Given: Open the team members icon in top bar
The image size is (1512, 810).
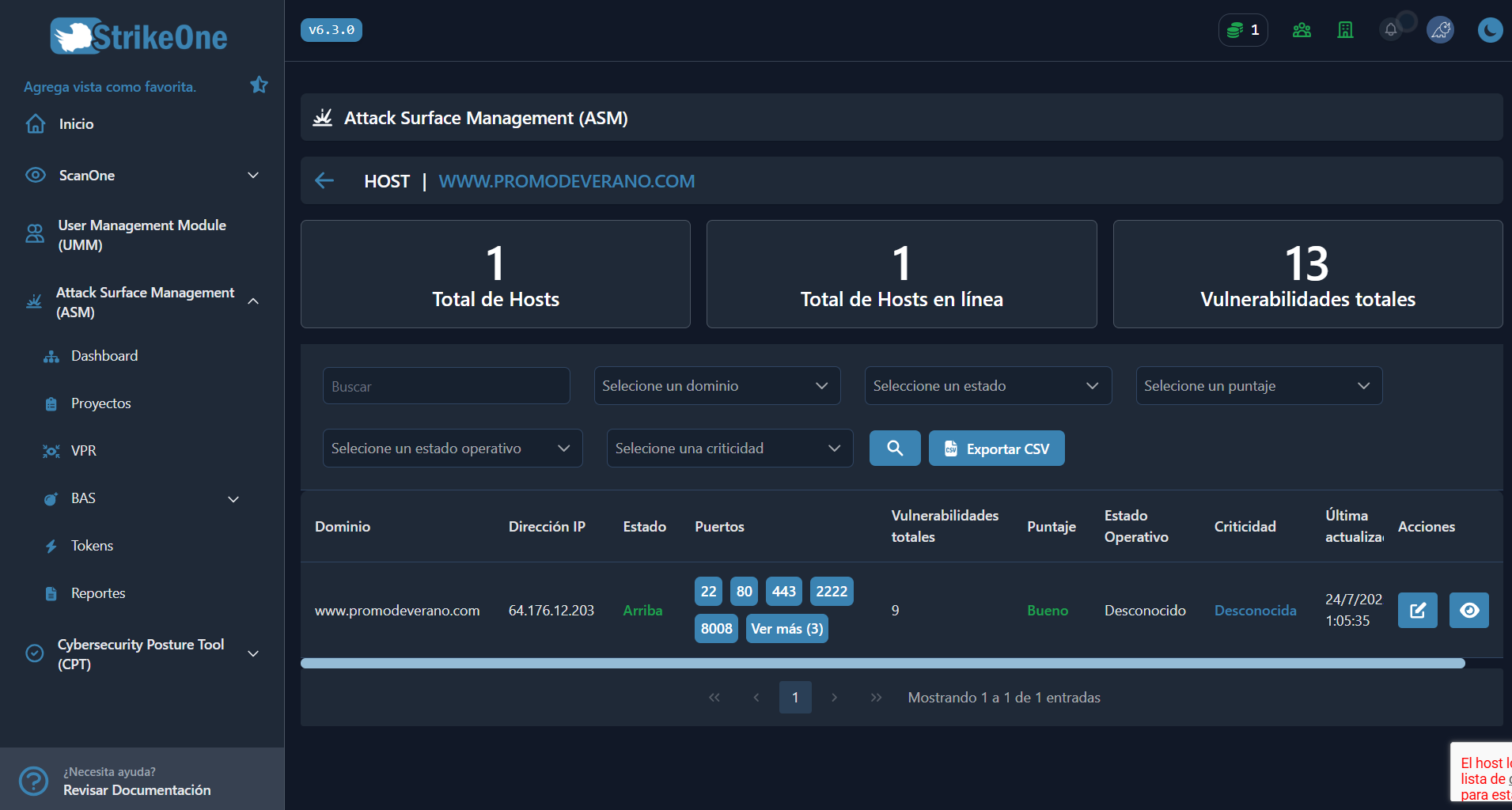Looking at the screenshot, I should [1301, 29].
